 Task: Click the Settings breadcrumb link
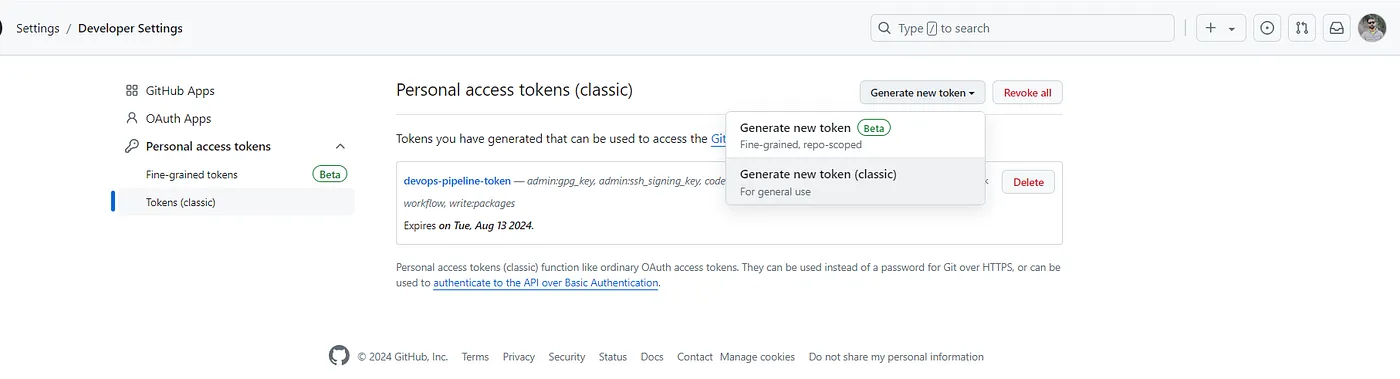tap(37, 28)
